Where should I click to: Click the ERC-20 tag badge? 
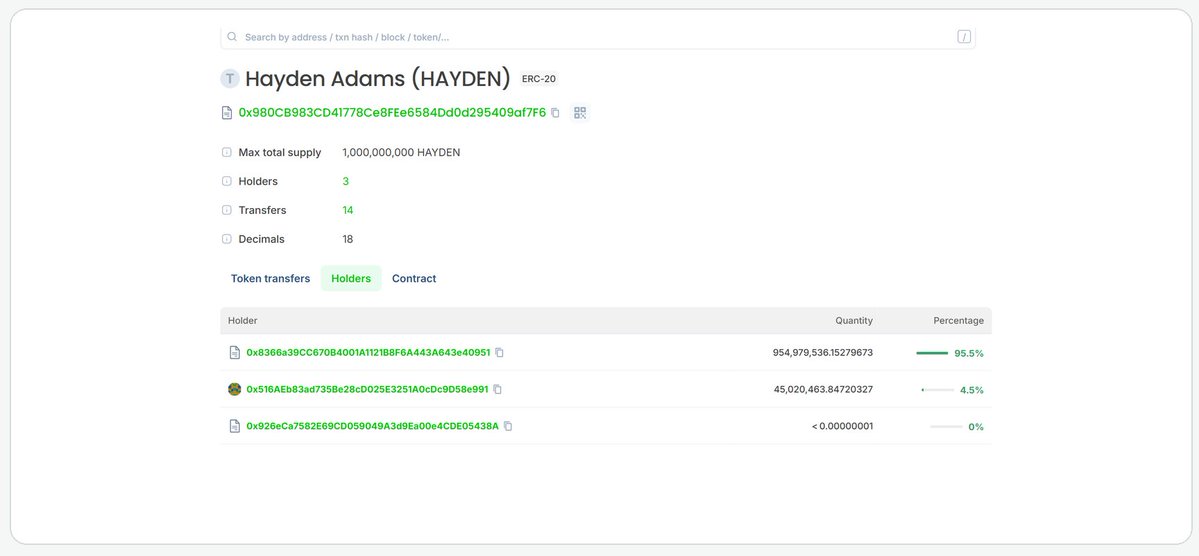tap(539, 79)
